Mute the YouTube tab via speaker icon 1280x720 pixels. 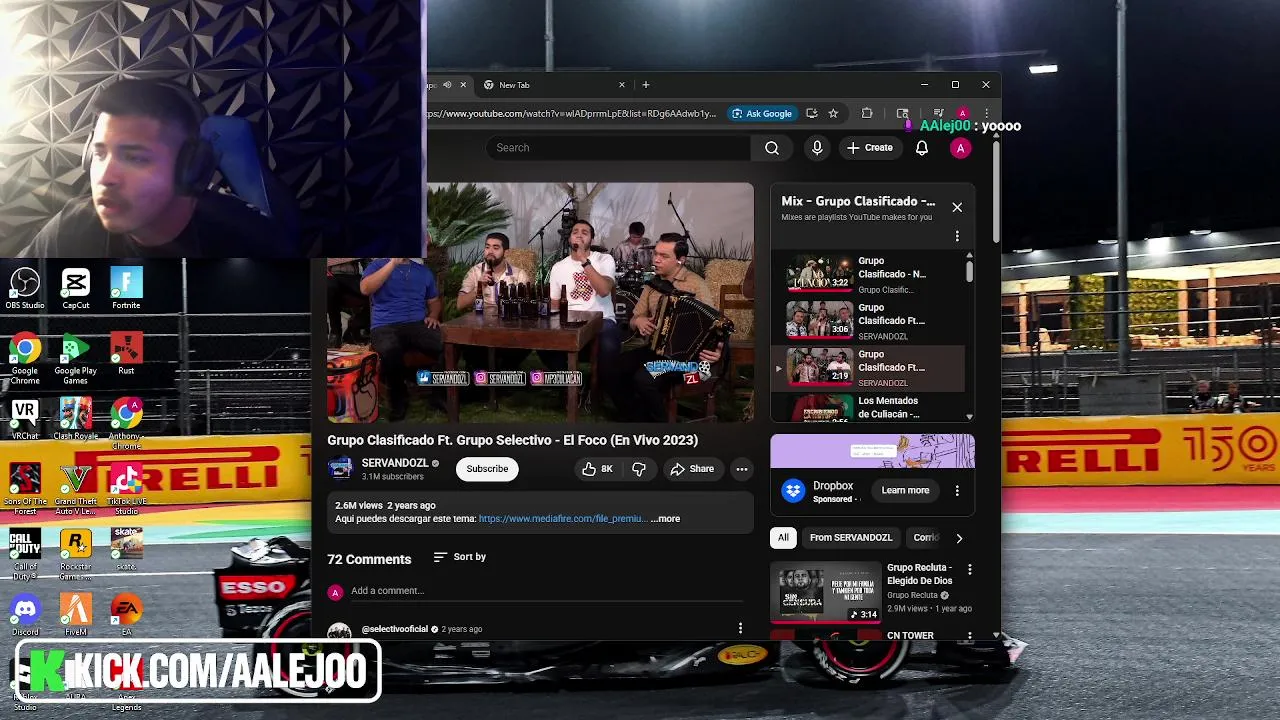tap(447, 85)
